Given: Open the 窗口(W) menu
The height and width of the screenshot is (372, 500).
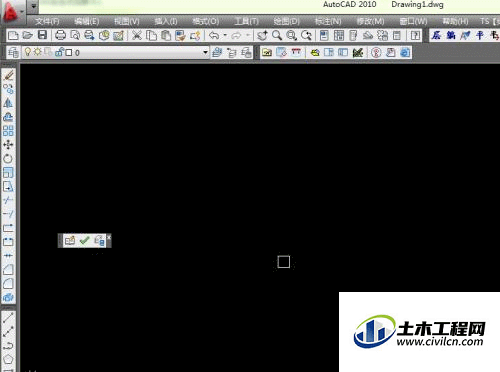Looking at the screenshot, I should pyautogui.click(x=413, y=21).
